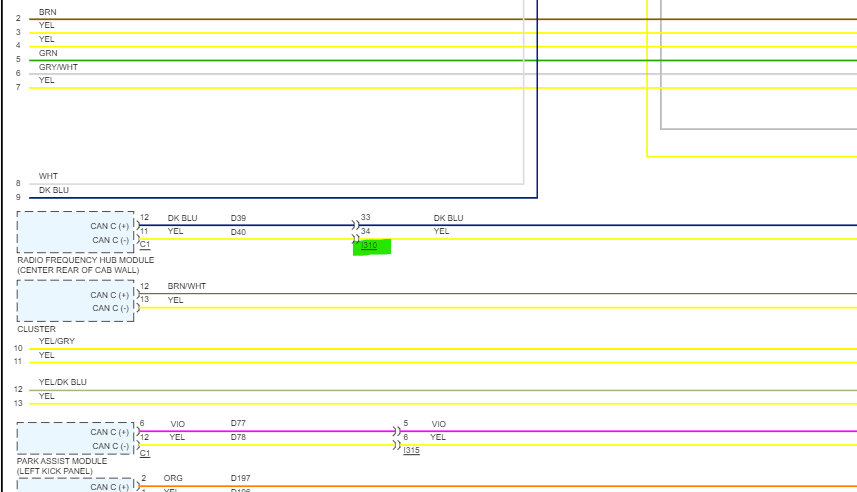Click CAN C (-) in Cluster box

point(110,308)
